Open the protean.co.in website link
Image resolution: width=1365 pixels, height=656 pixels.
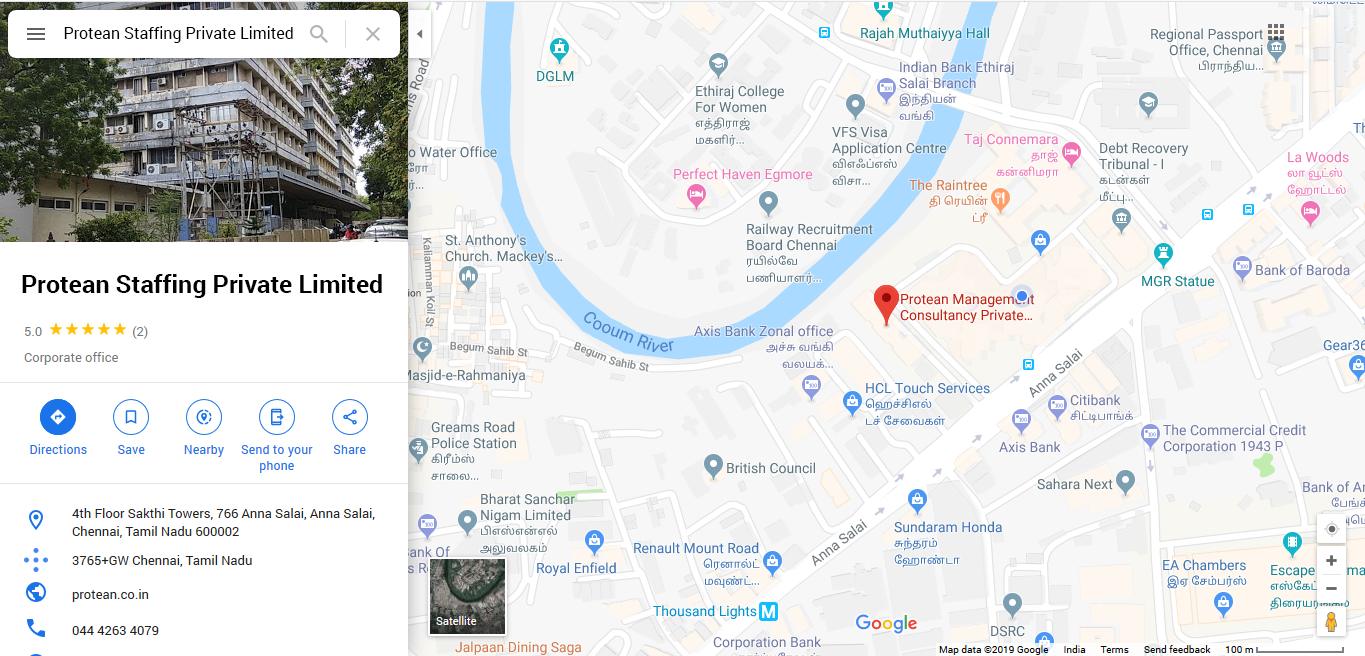pyautogui.click(x=110, y=595)
